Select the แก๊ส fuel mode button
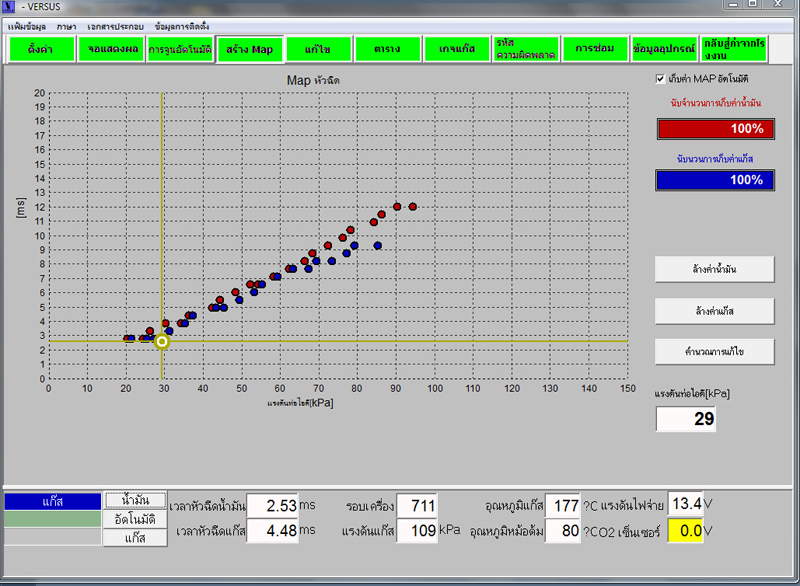 [x=136, y=538]
